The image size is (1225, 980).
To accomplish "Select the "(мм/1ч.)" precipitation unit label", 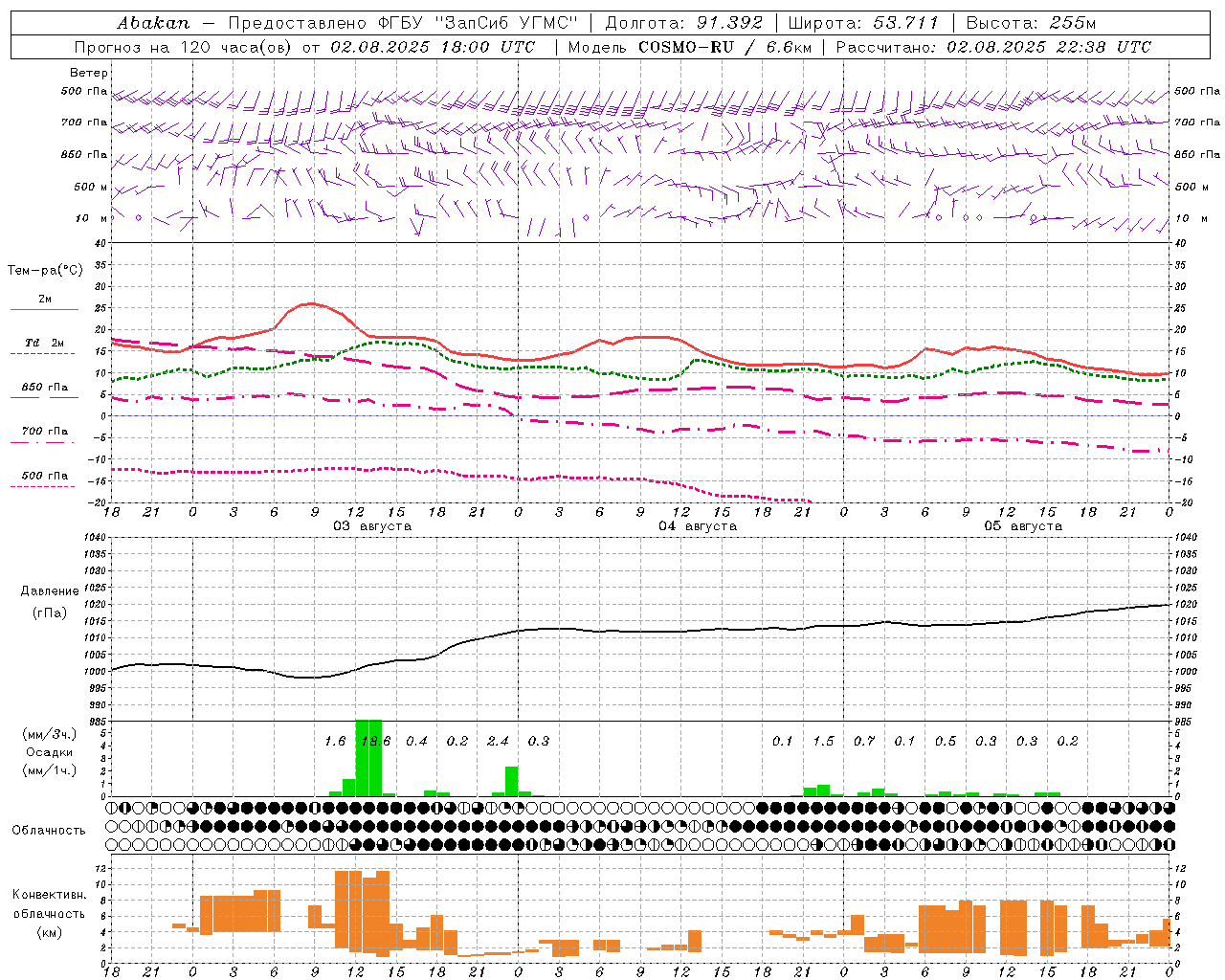I will click(50, 770).
